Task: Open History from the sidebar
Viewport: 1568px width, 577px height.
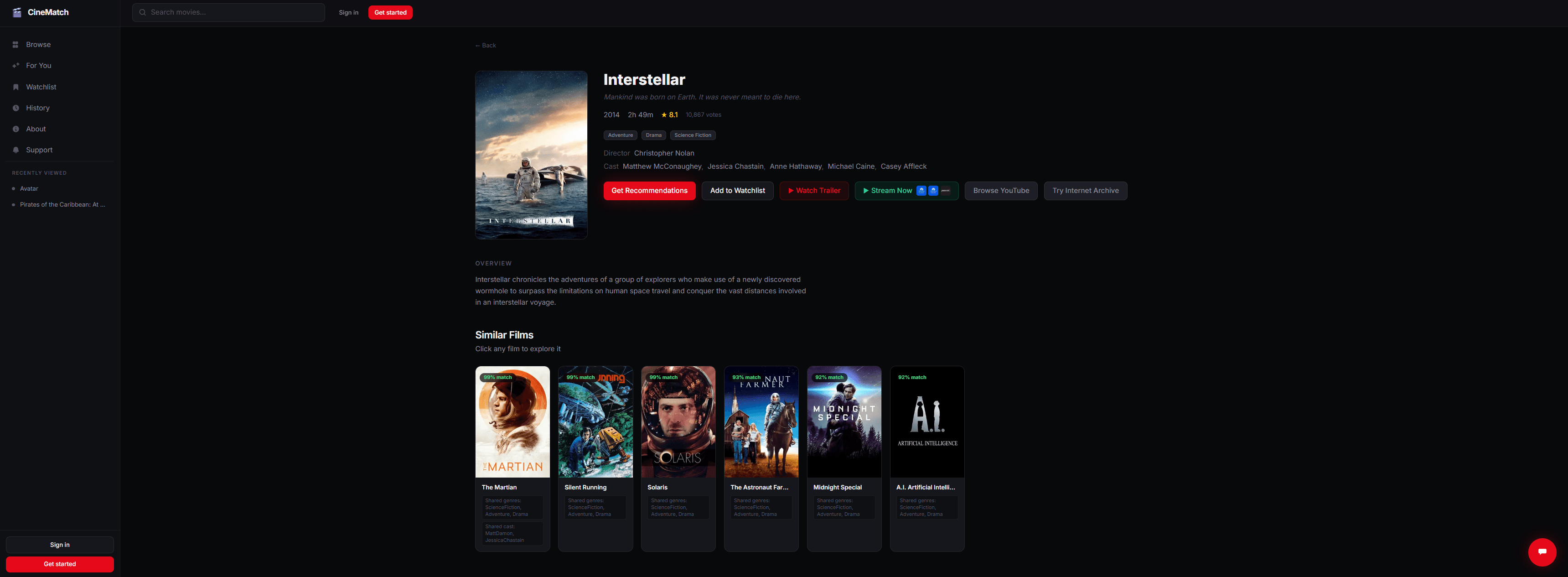Action: coord(60,108)
